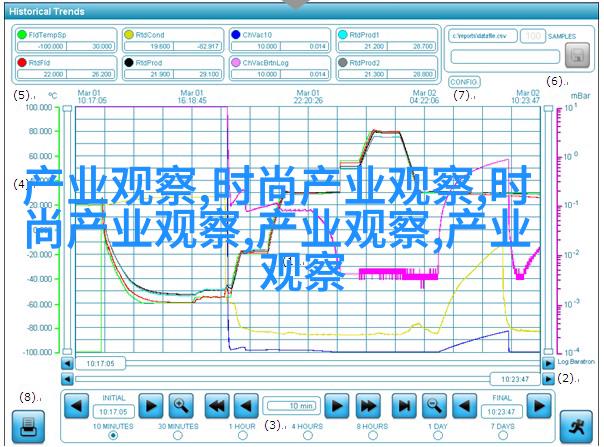This screenshot has width=604, height=447.
Task: Increase the FINAL time with right arrow
Action: pos(539,406)
